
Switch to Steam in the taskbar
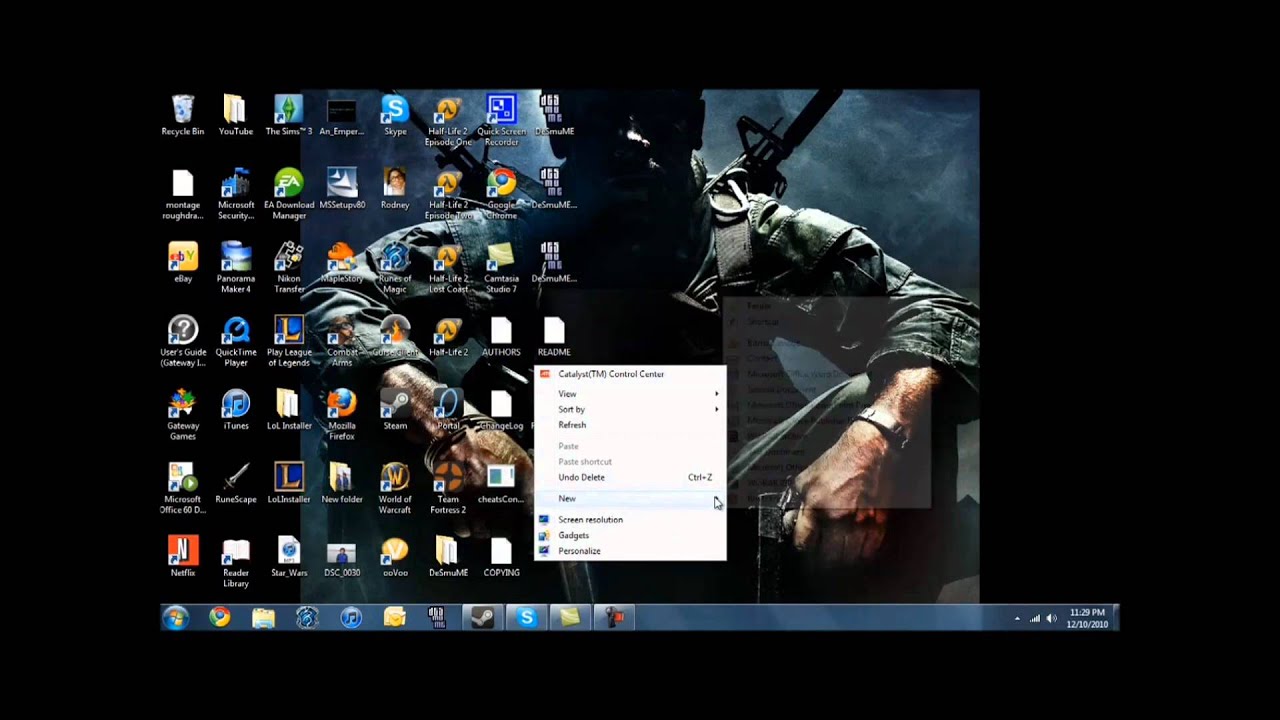482,618
